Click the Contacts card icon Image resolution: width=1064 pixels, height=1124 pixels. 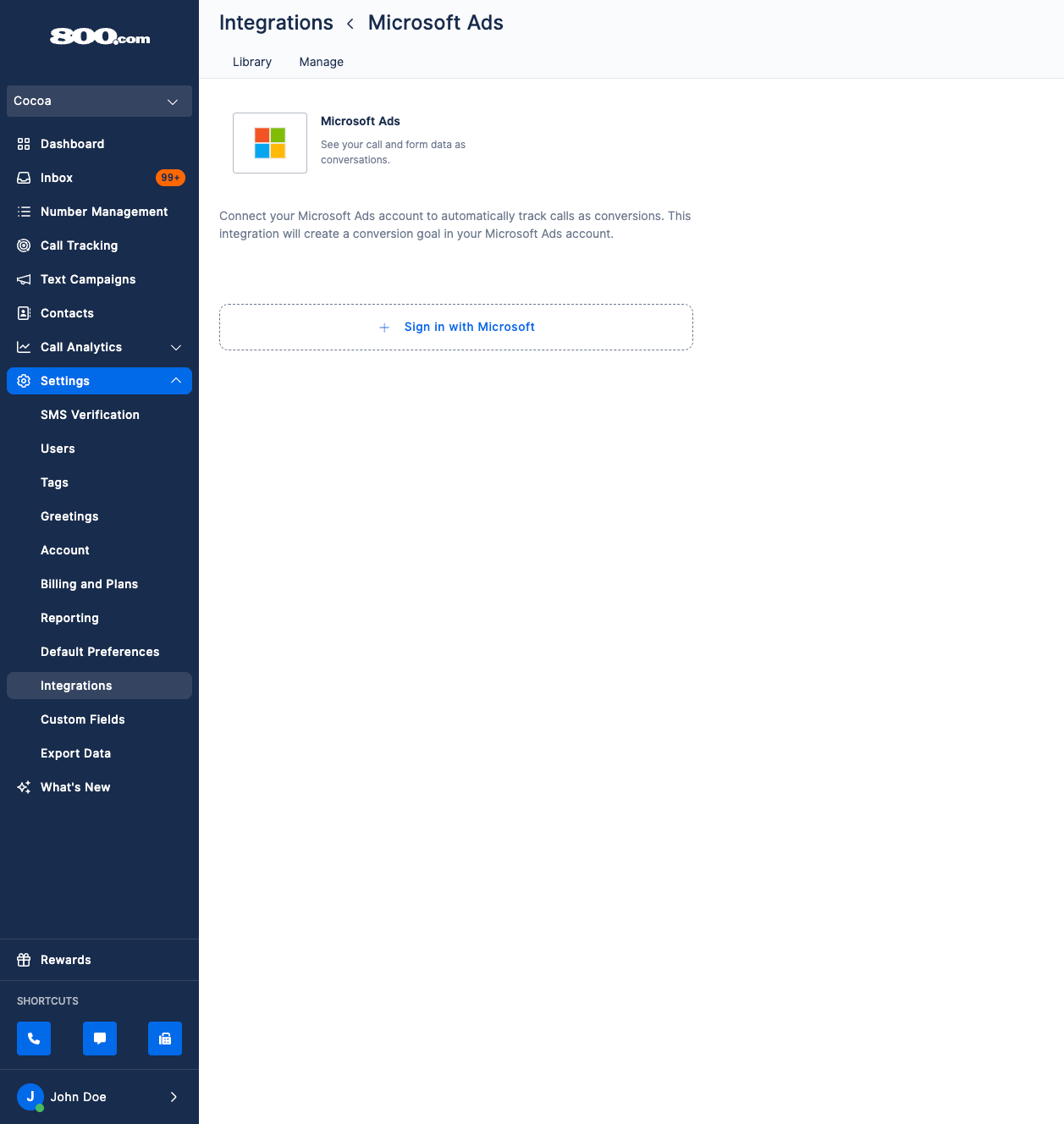24,313
